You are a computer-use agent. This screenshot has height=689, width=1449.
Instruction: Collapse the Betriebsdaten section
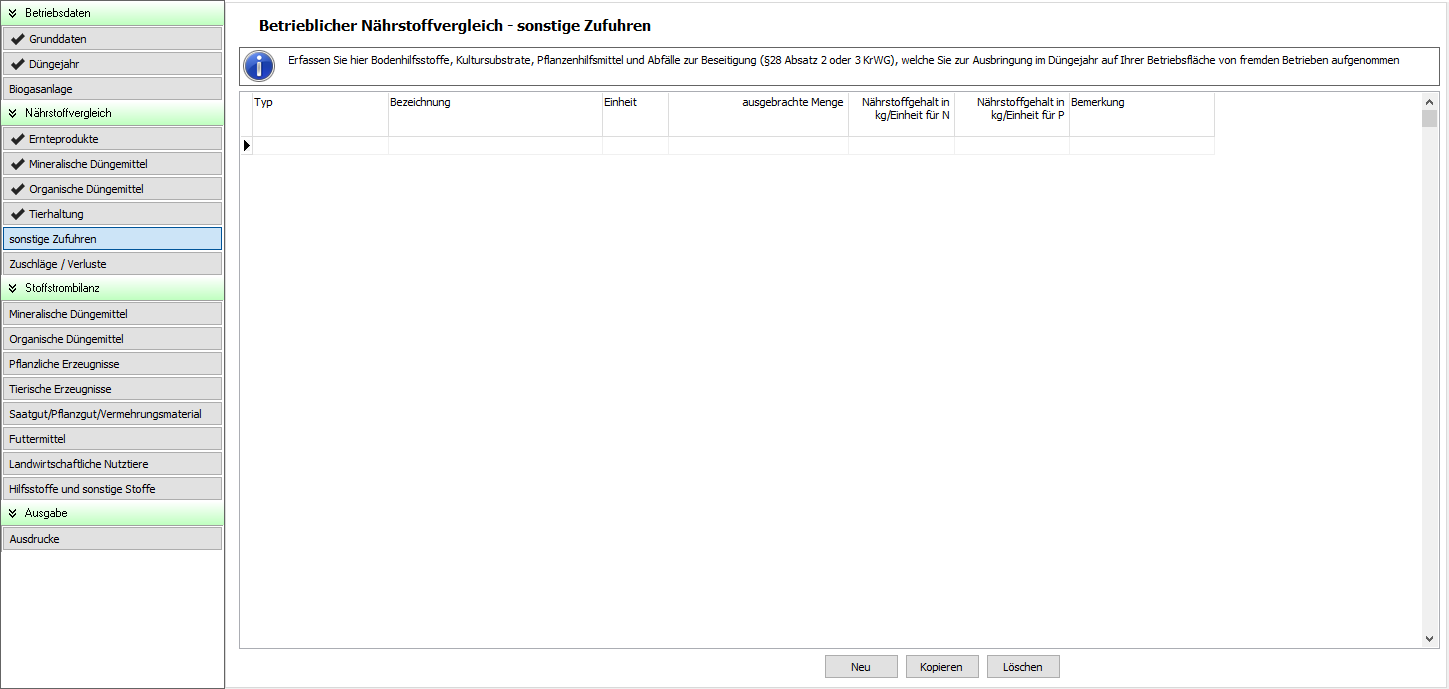[12, 13]
